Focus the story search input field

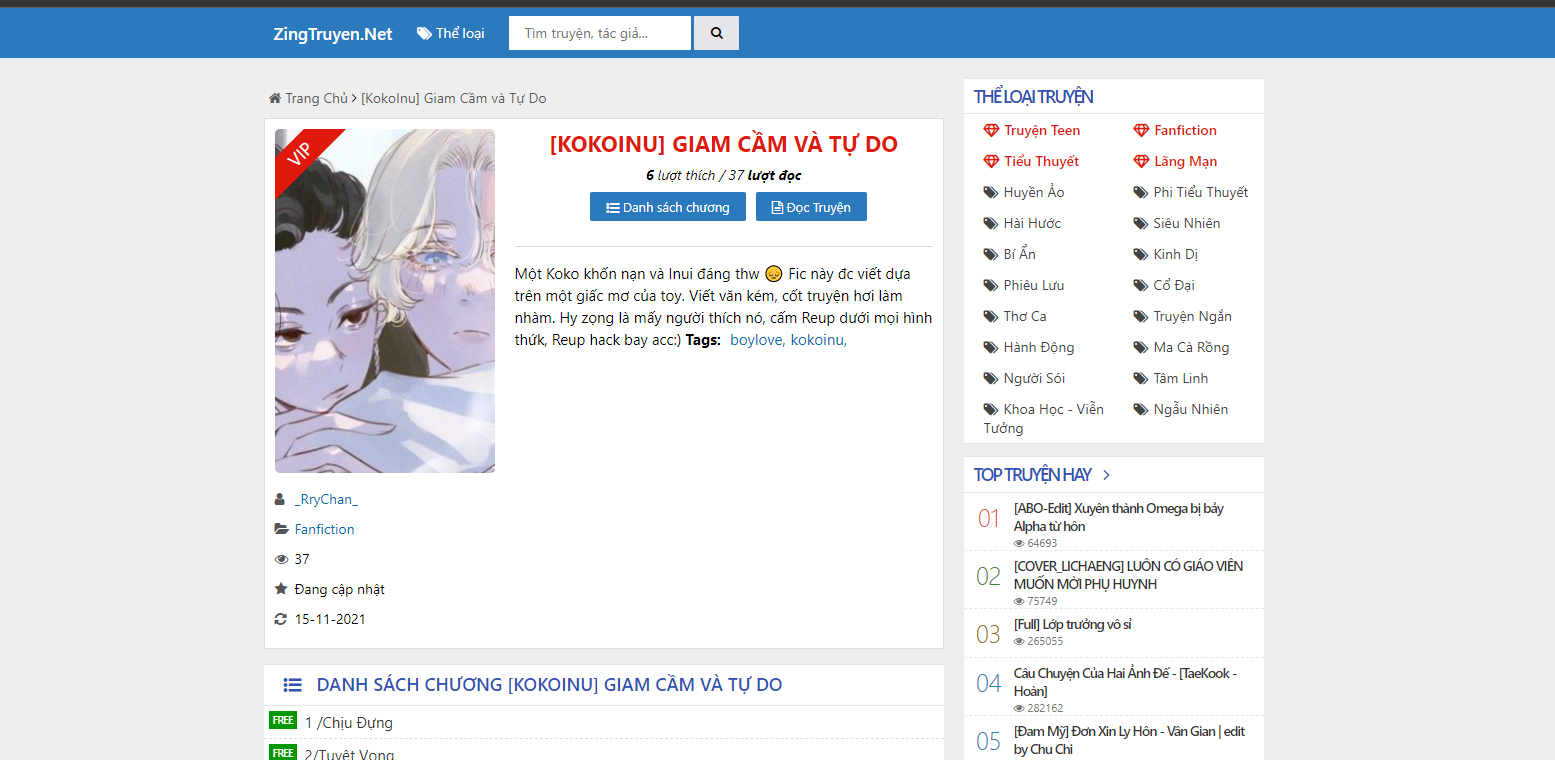[x=600, y=33]
